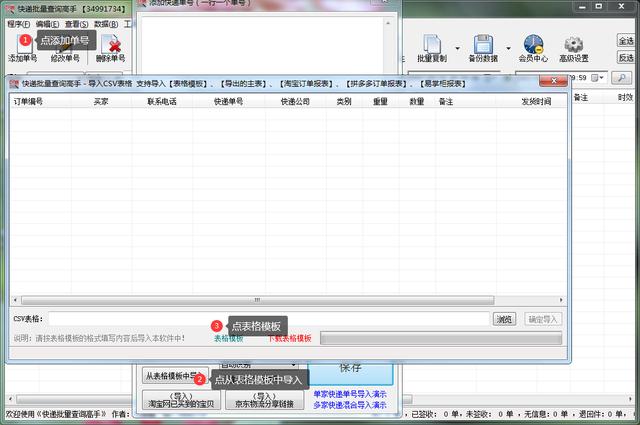Screen dimensions: 640x425
Task: Click the 时效 column header in main window
Action: point(625,97)
